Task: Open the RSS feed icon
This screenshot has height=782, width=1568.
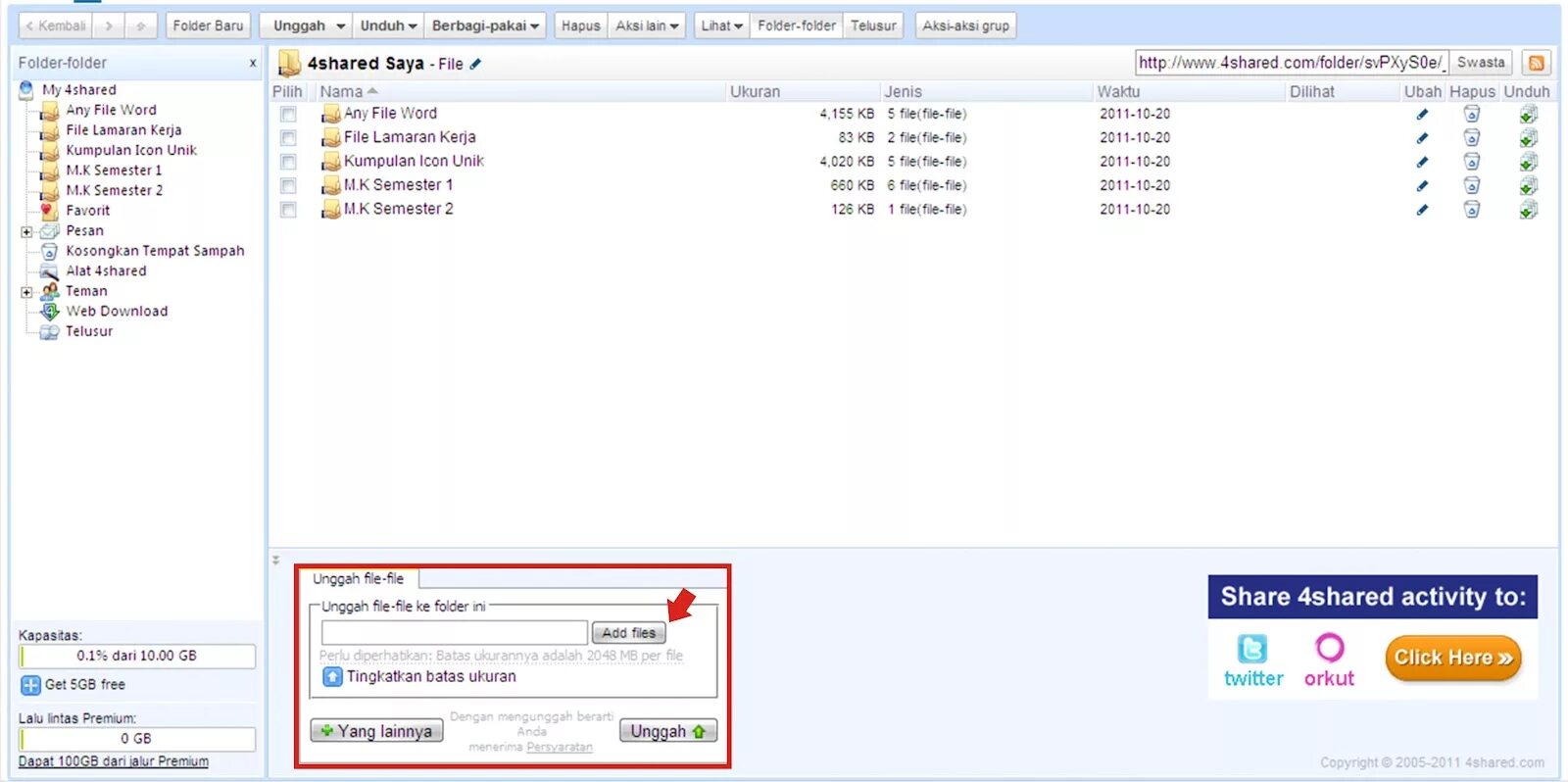Action: click(x=1536, y=63)
